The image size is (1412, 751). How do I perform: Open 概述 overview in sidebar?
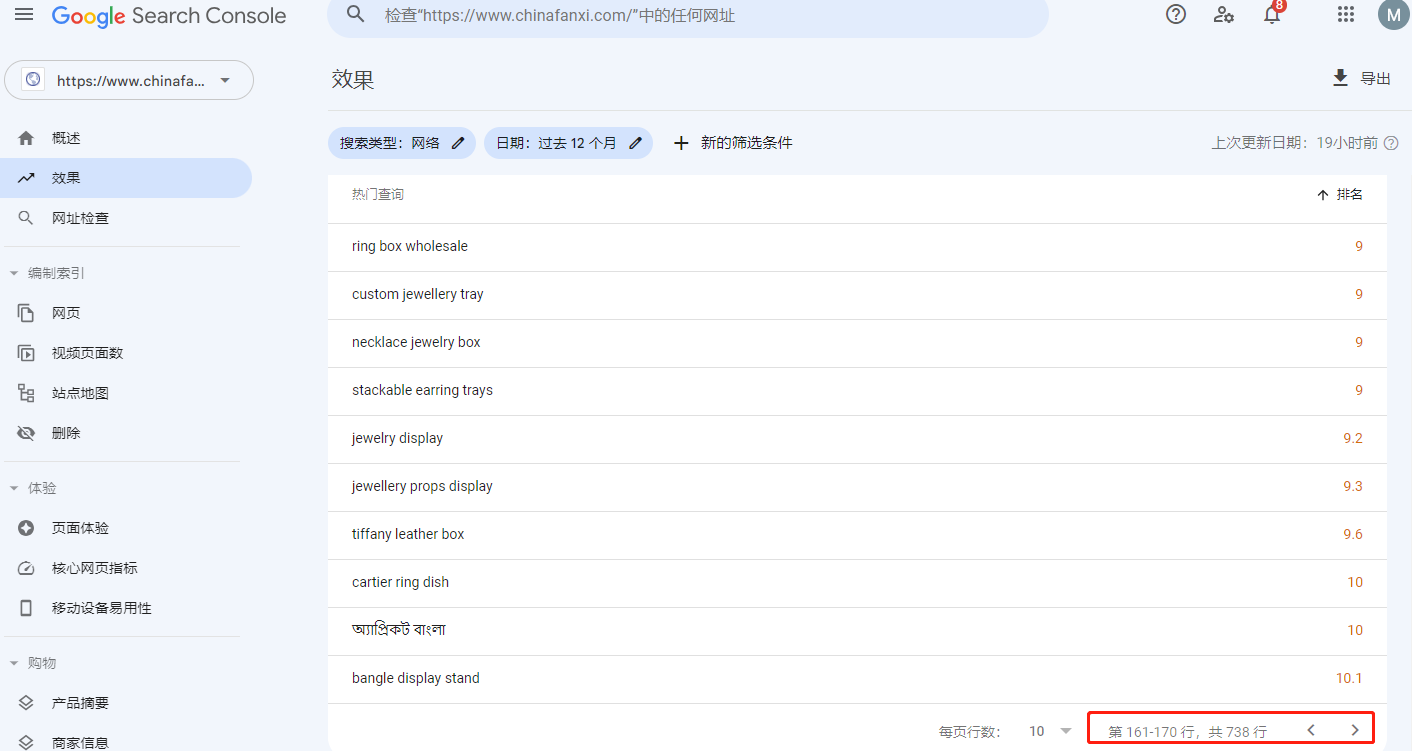(x=128, y=138)
